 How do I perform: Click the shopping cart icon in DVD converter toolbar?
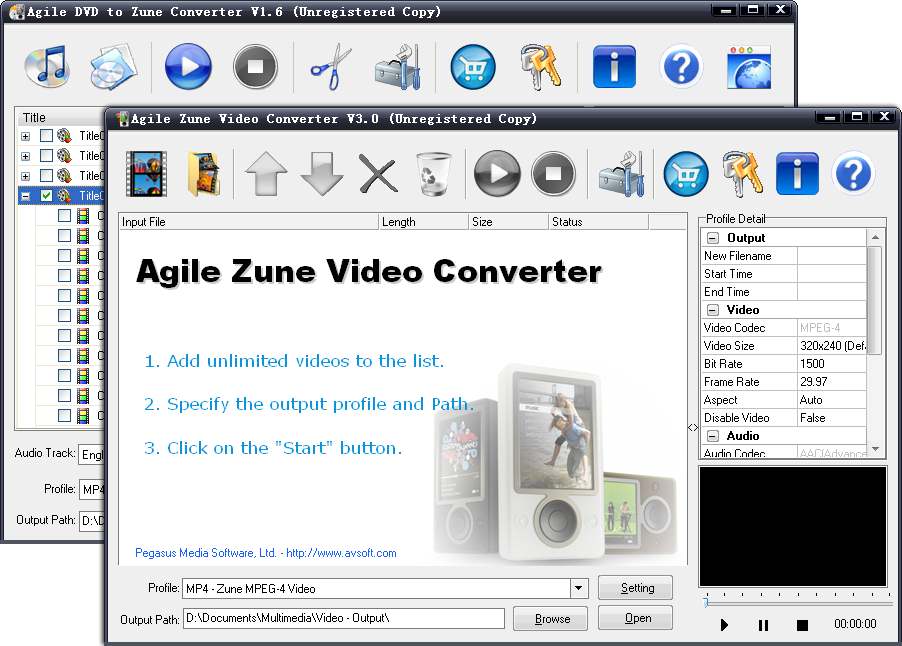click(473, 67)
